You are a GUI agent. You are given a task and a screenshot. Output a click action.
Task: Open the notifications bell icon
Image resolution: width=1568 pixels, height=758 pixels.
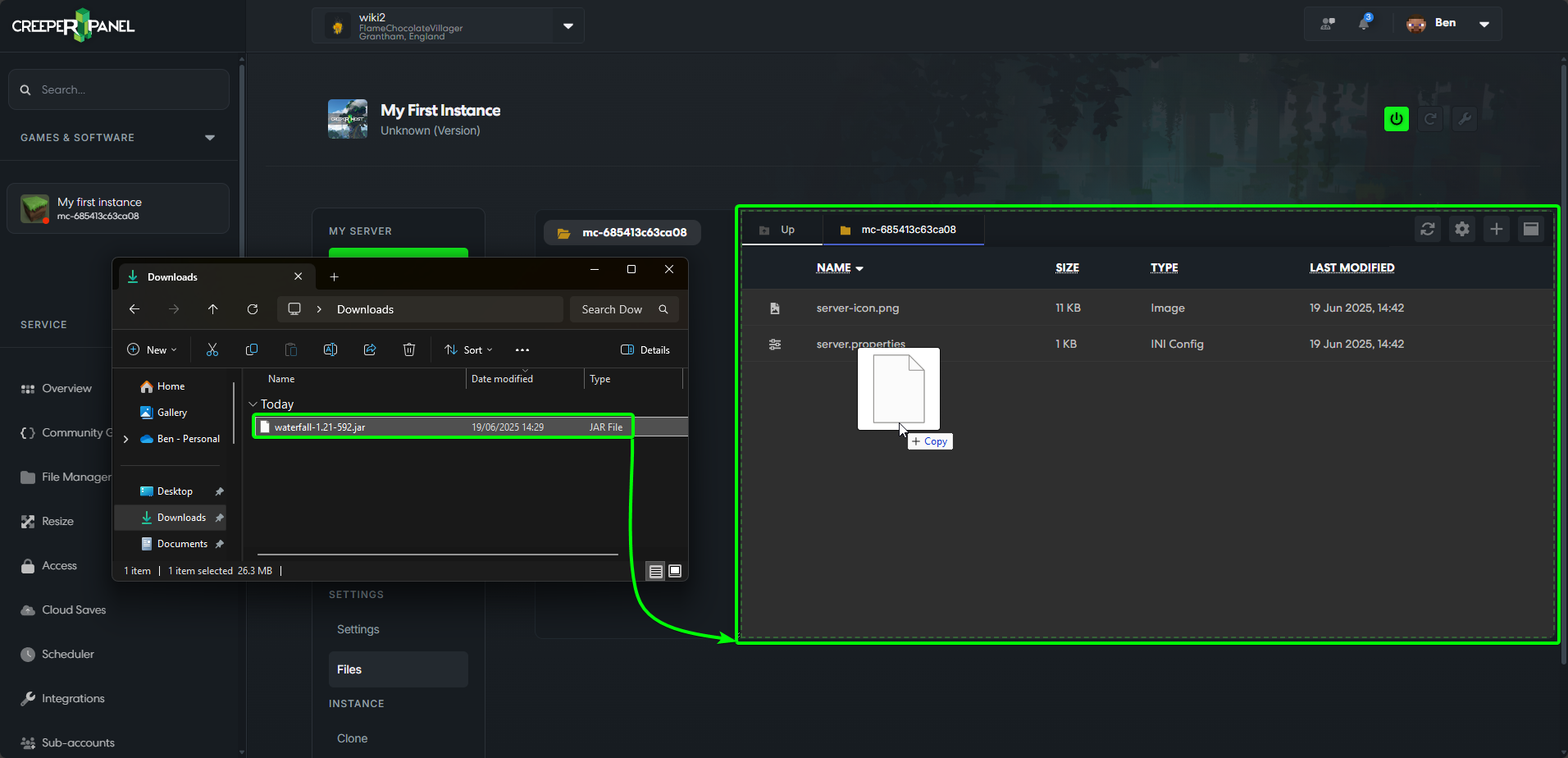coord(1364,23)
